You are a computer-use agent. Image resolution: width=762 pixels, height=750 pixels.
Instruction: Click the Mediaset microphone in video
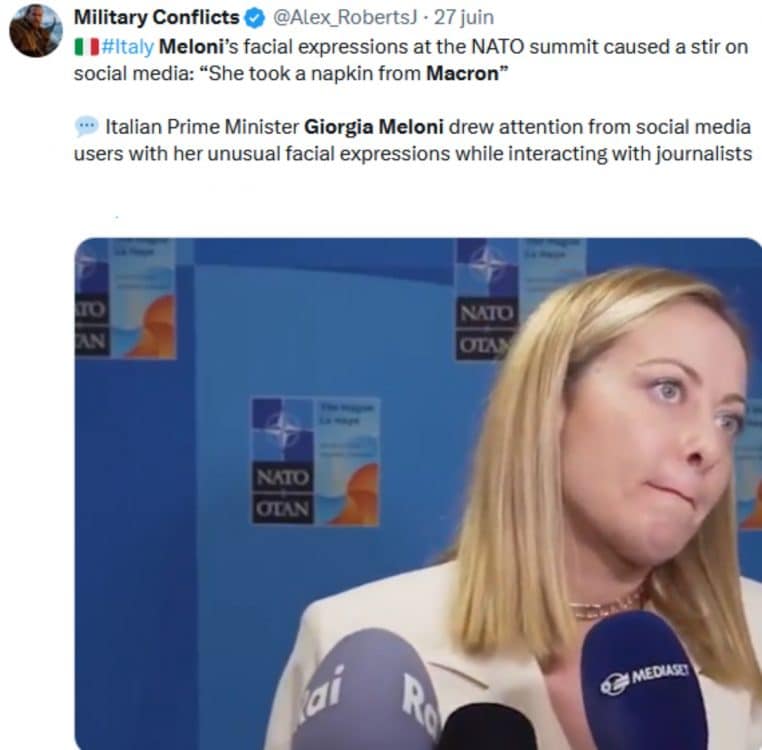click(x=644, y=680)
